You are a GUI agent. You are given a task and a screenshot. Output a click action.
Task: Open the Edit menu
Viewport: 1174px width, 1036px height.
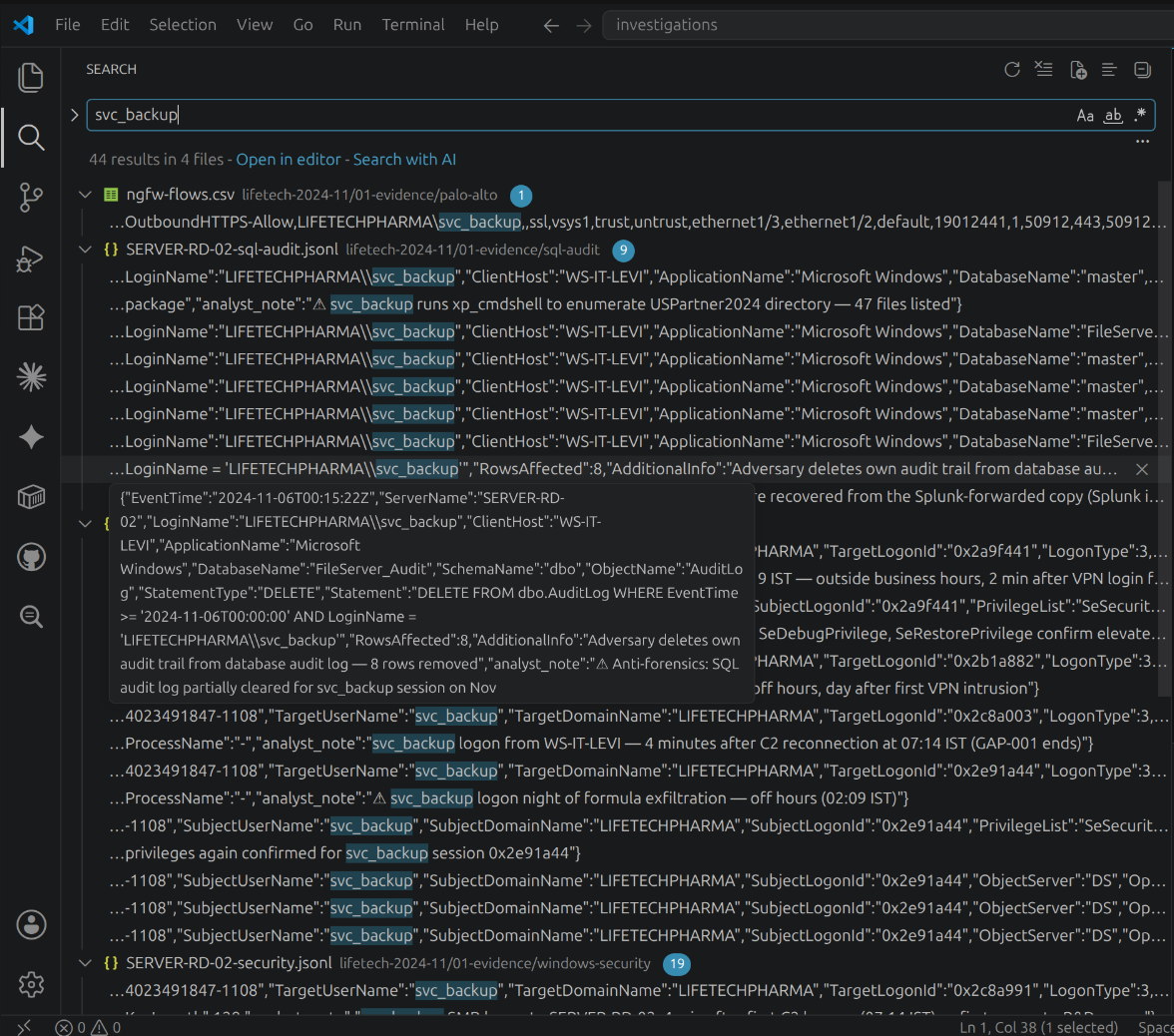(x=115, y=25)
